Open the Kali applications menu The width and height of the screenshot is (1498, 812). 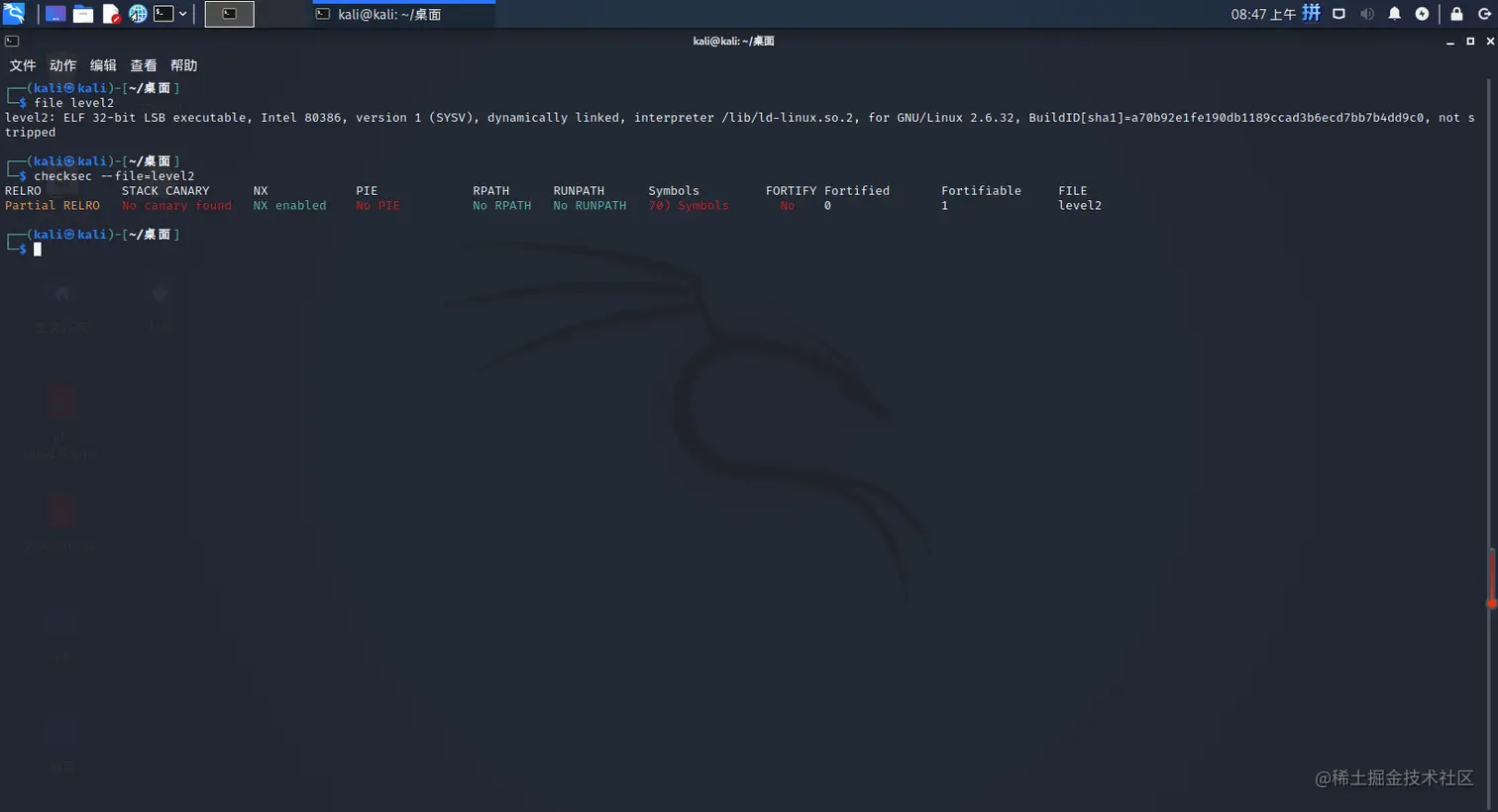coord(14,14)
